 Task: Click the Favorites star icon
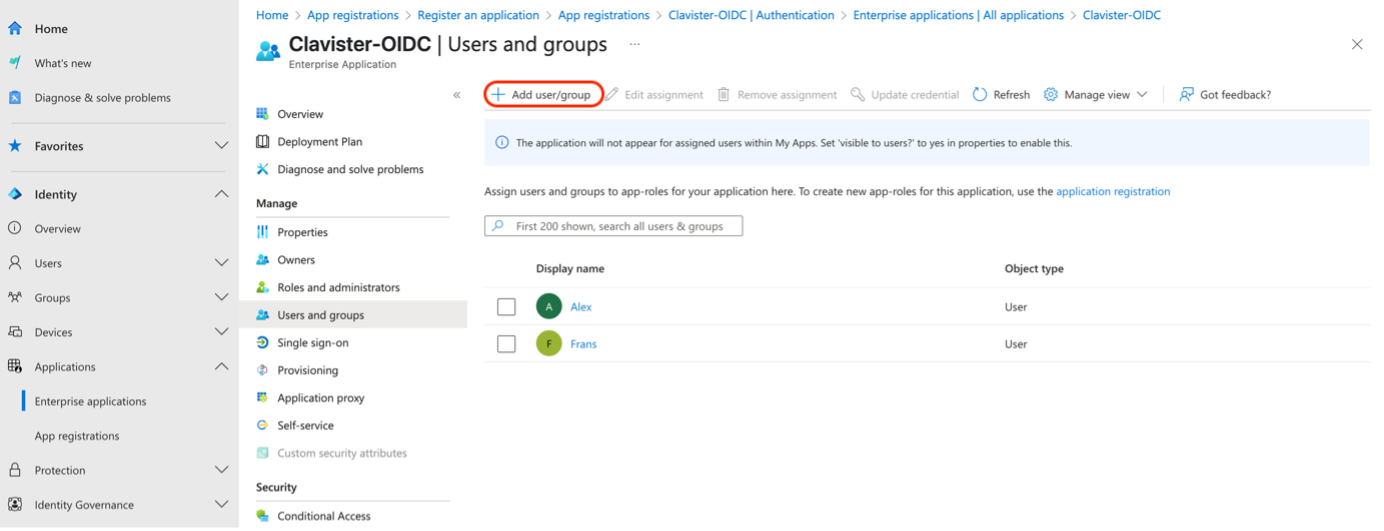15,146
